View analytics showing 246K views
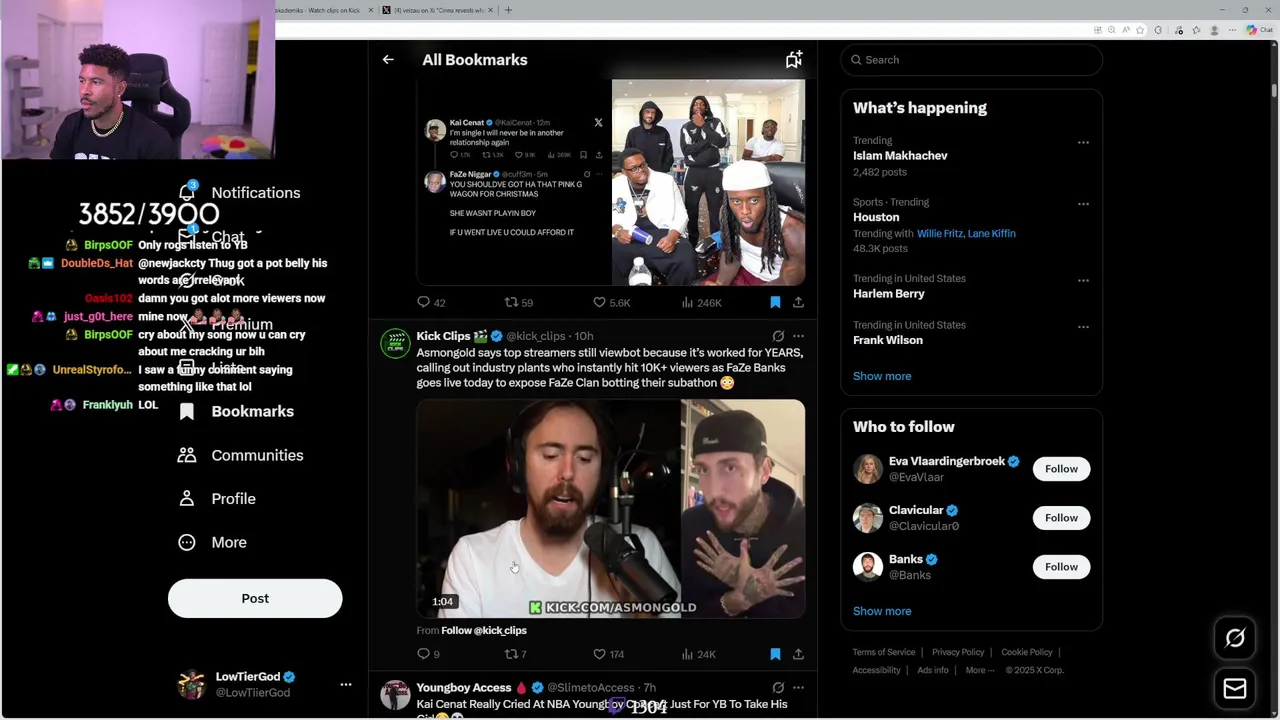 [x=701, y=302]
